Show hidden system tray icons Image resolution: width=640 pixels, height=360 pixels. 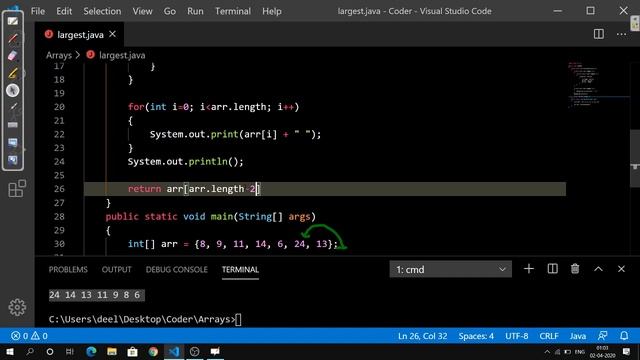click(x=547, y=351)
